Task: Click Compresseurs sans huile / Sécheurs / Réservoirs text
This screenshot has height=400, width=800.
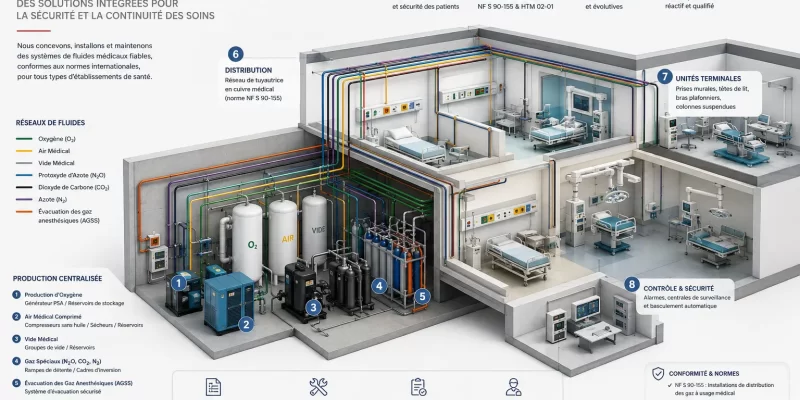Action: 84,325
